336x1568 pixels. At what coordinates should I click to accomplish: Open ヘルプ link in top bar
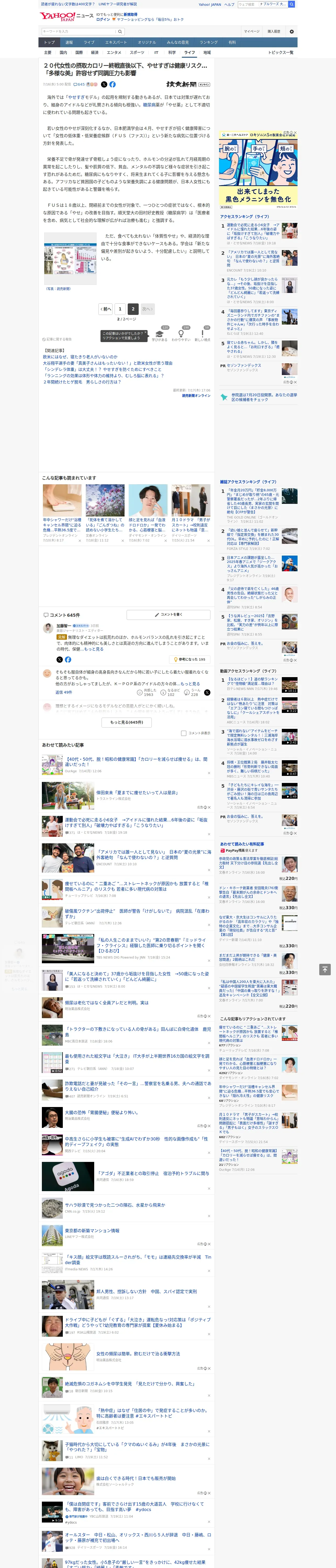pos(229,4)
